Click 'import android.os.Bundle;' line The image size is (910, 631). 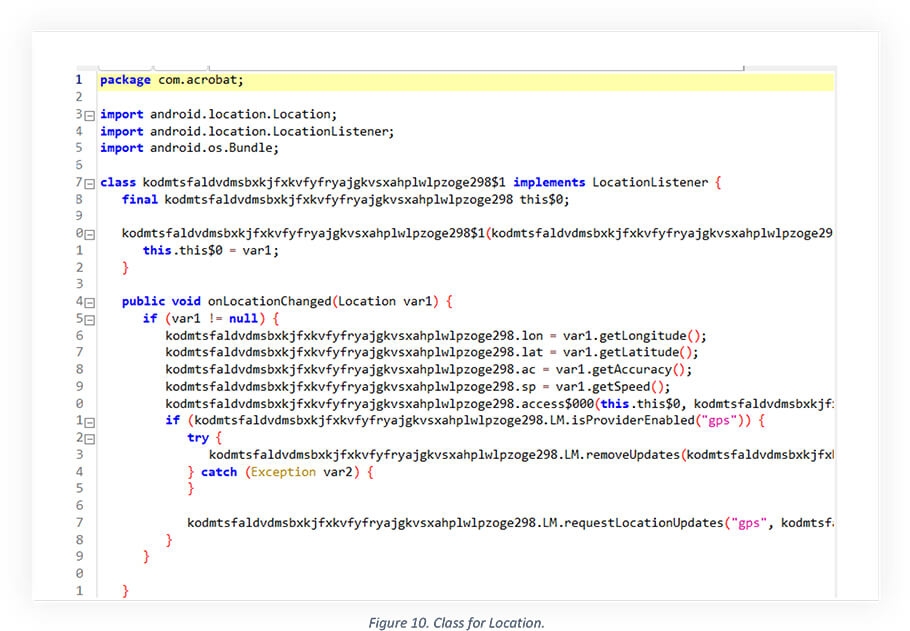(189, 148)
